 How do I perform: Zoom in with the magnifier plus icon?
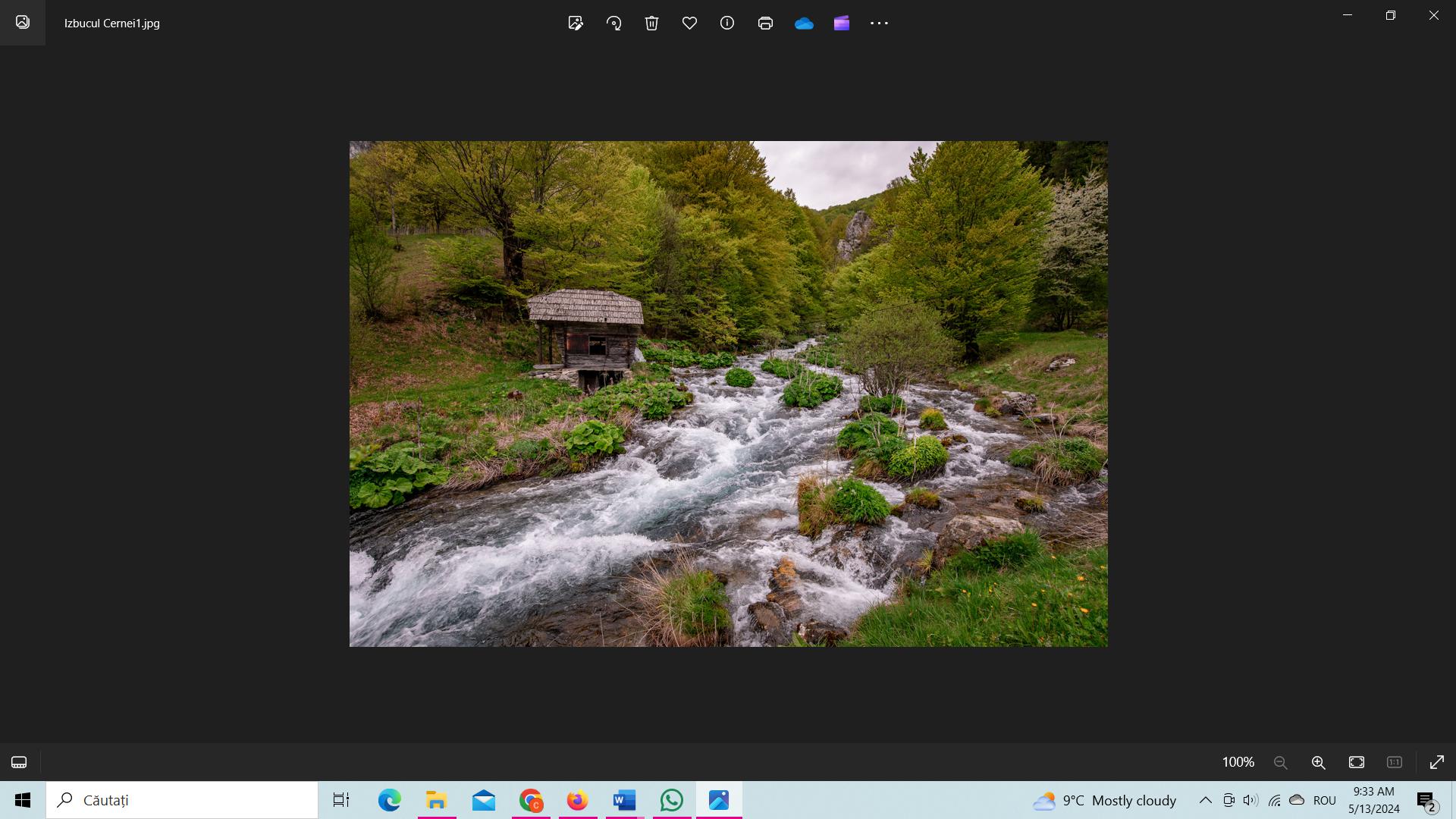pyautogui.click(x=1319, y=762)
